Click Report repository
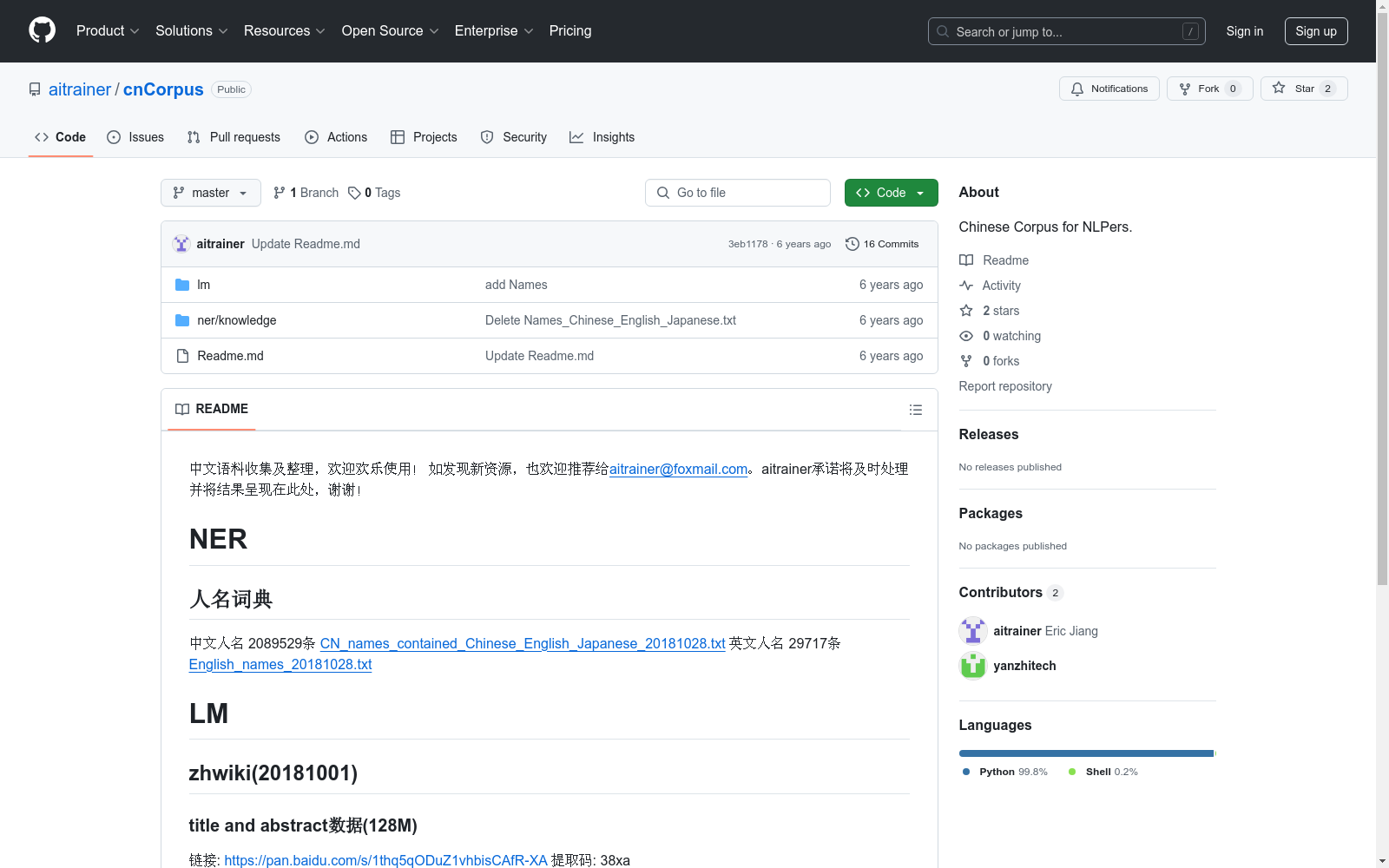Image resolution: width=1389 pixels, height=868 pixels. tap(1005, 386)
